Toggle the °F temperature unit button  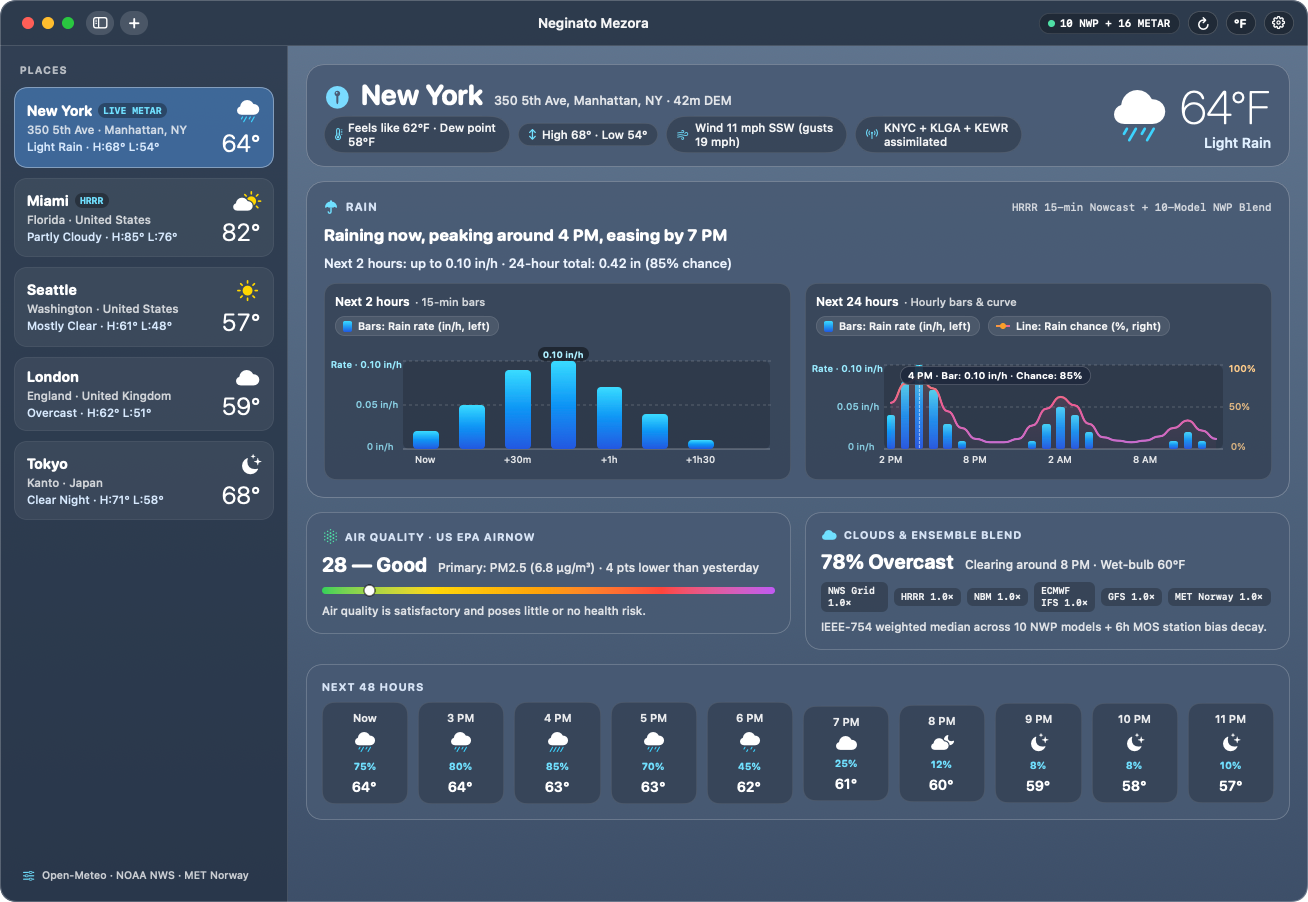[1240, 23]
